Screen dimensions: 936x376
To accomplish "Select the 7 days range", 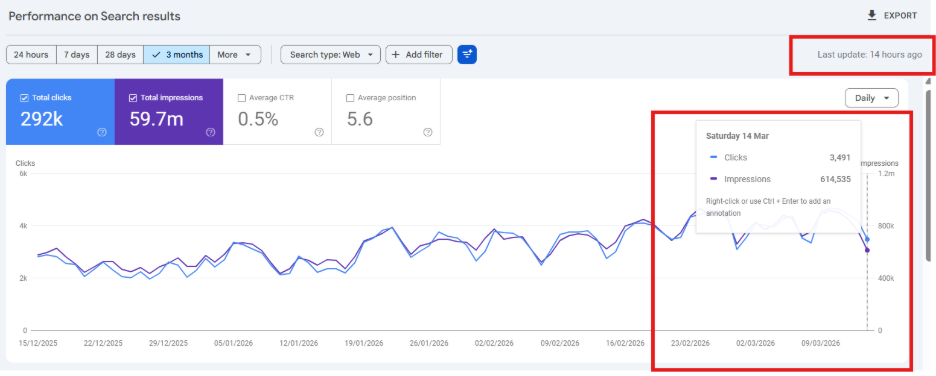I will tap(77, 54).
